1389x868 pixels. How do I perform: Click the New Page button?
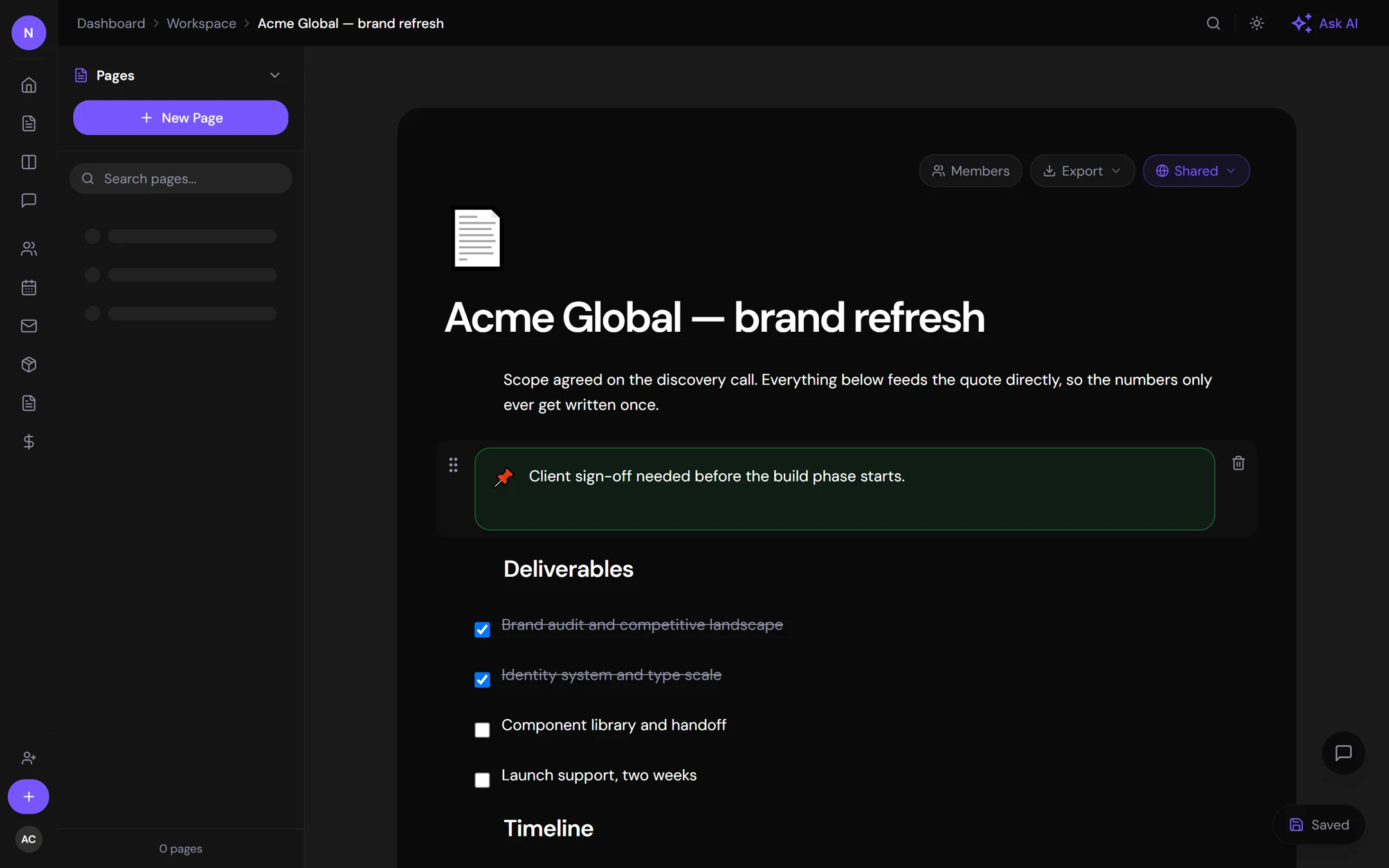(181, 118)
